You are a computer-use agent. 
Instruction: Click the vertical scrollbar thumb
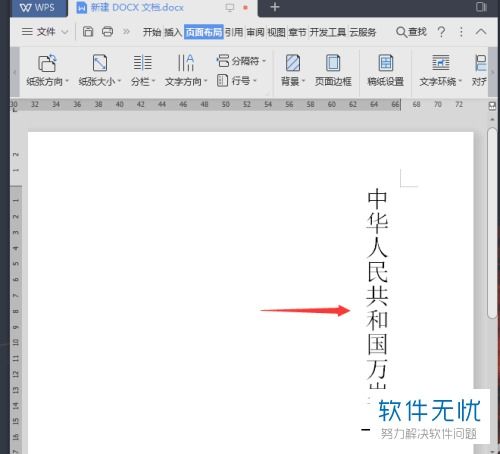coord(492,223)
